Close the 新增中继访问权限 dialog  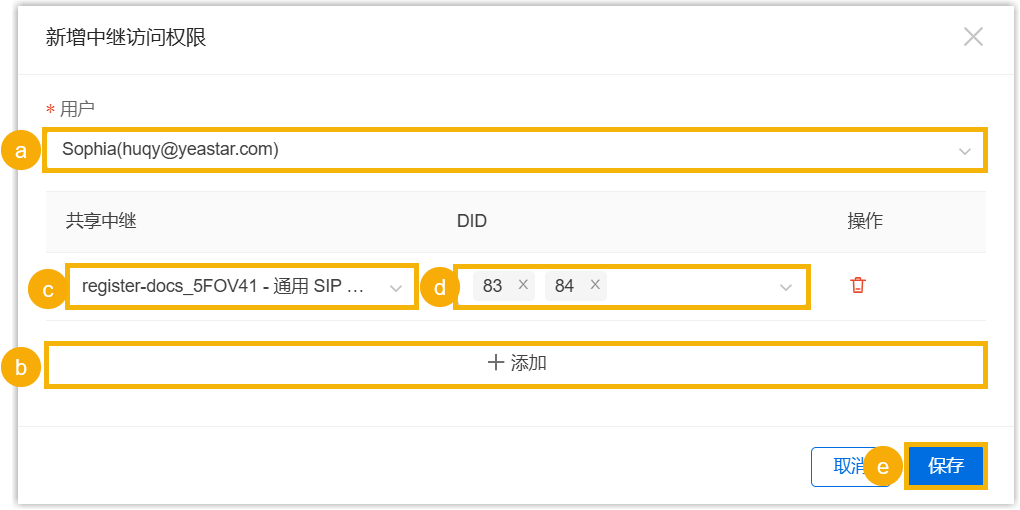click(973, 38)
